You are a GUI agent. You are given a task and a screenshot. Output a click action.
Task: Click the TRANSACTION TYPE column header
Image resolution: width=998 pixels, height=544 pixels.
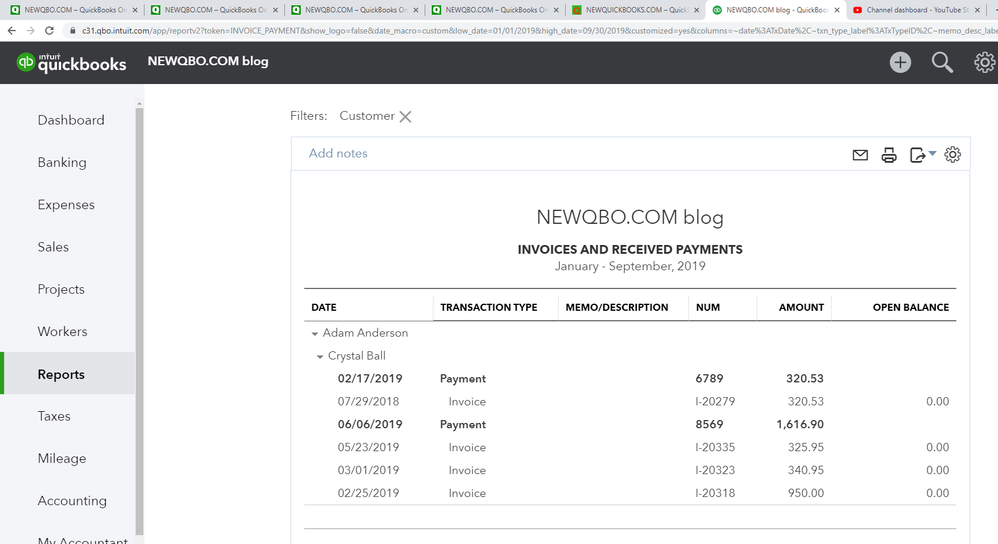[489, 307]
